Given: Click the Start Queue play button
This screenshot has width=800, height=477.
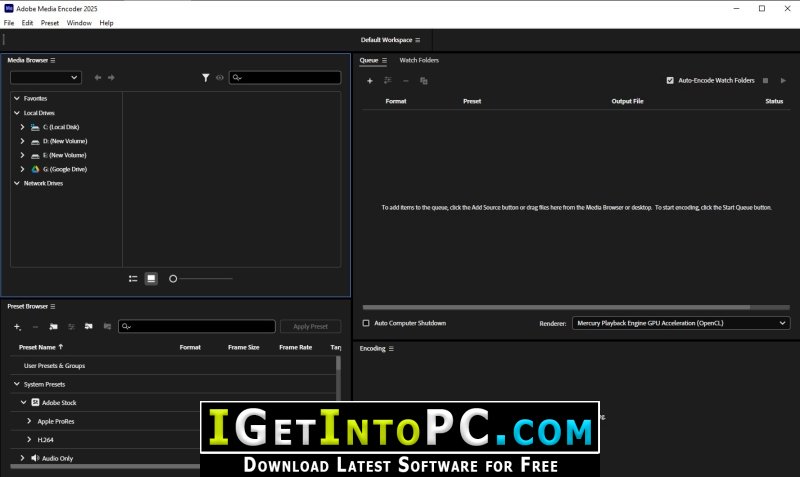Looking at the screenshot, I should [x=783, y=80].
